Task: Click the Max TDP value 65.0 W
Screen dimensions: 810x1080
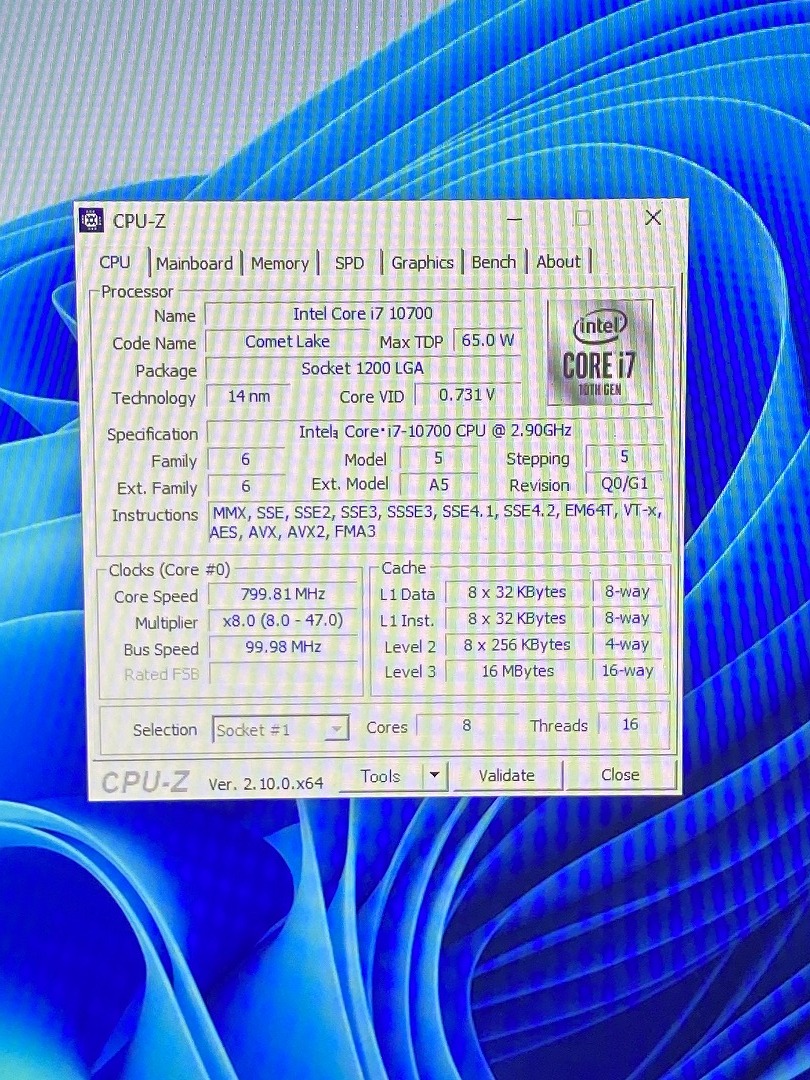Action: point(487,340)
